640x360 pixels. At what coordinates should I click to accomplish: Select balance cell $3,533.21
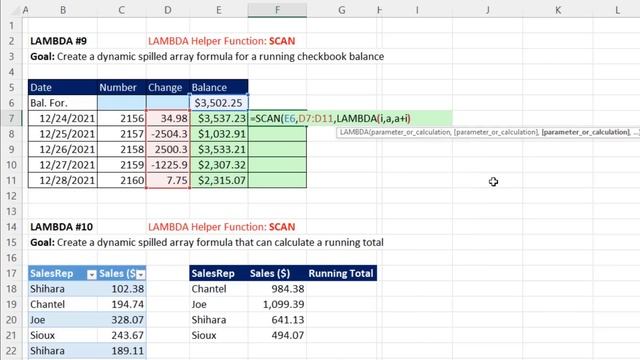click(219, 149)
